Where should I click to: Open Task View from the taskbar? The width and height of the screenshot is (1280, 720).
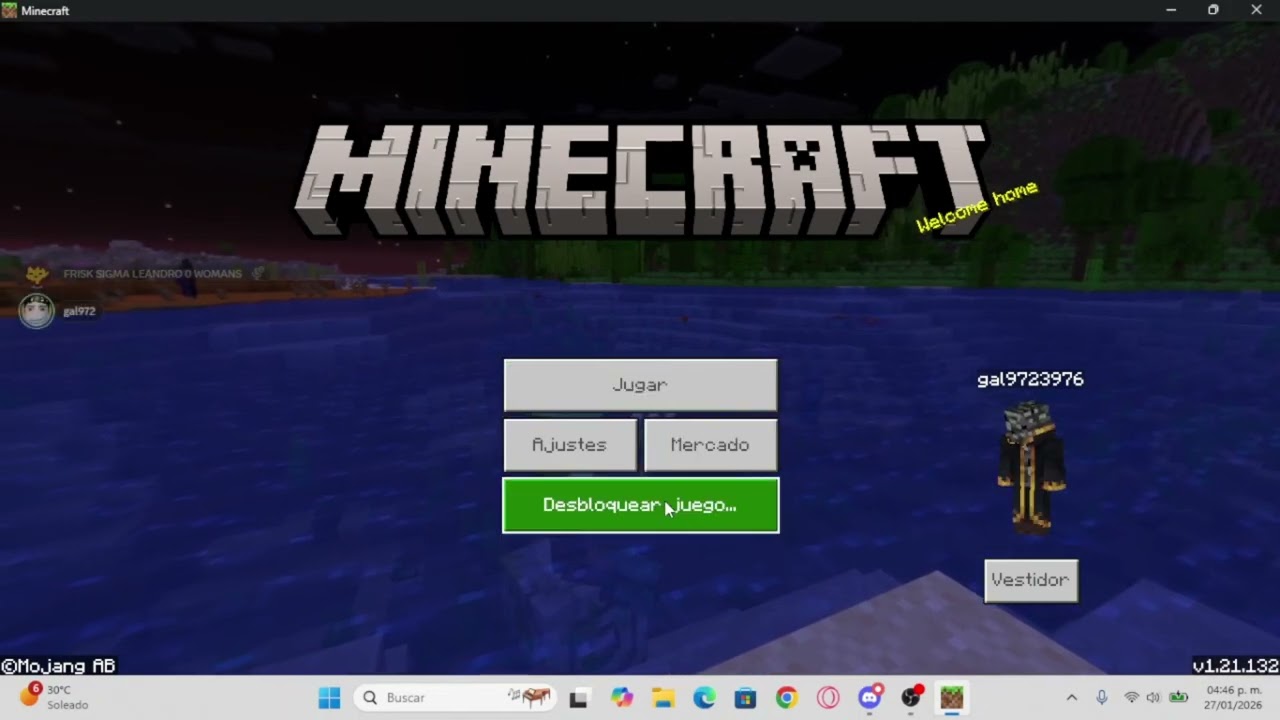coord(579,698)
